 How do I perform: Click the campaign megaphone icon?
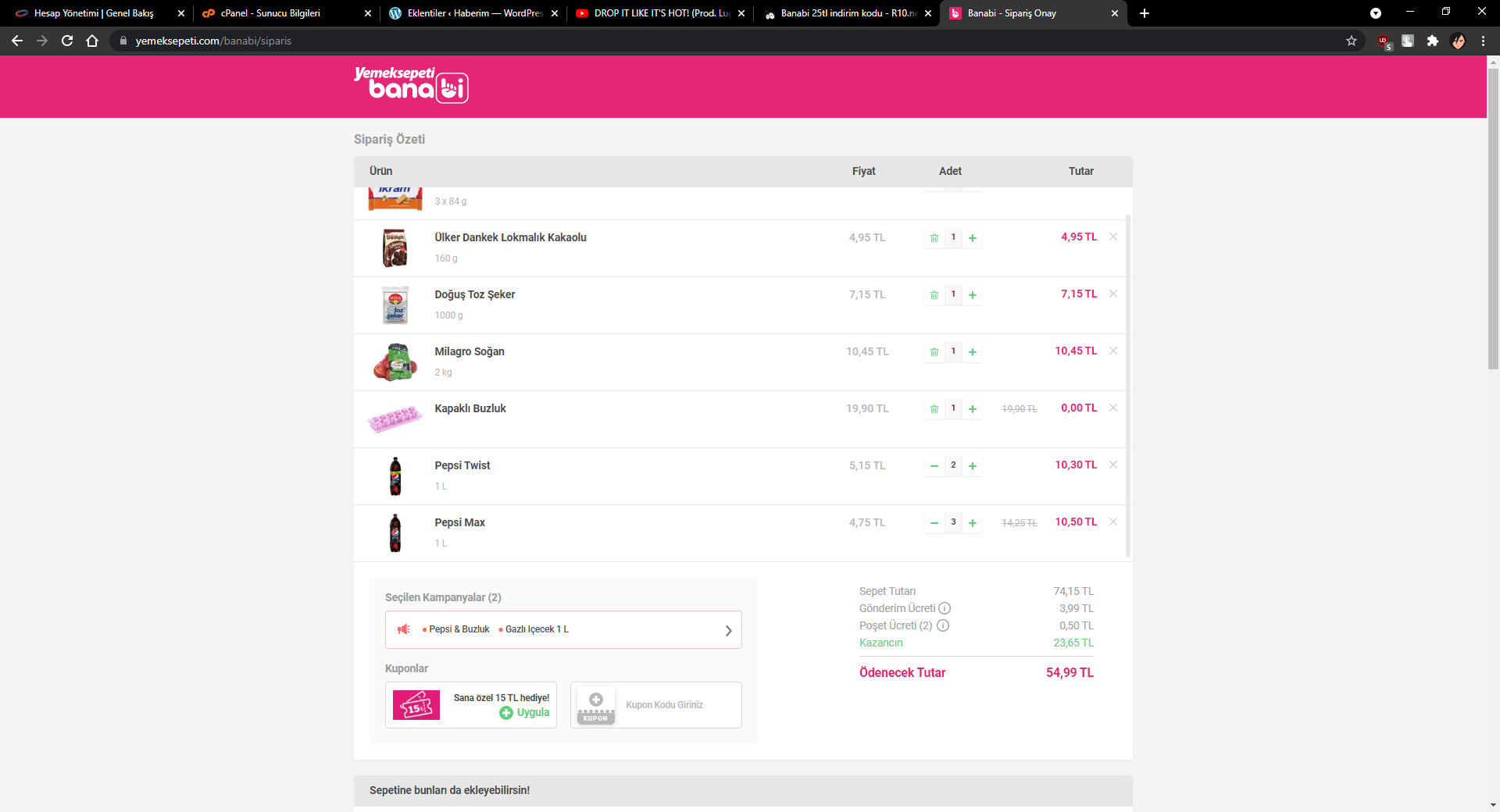(404, 629)
